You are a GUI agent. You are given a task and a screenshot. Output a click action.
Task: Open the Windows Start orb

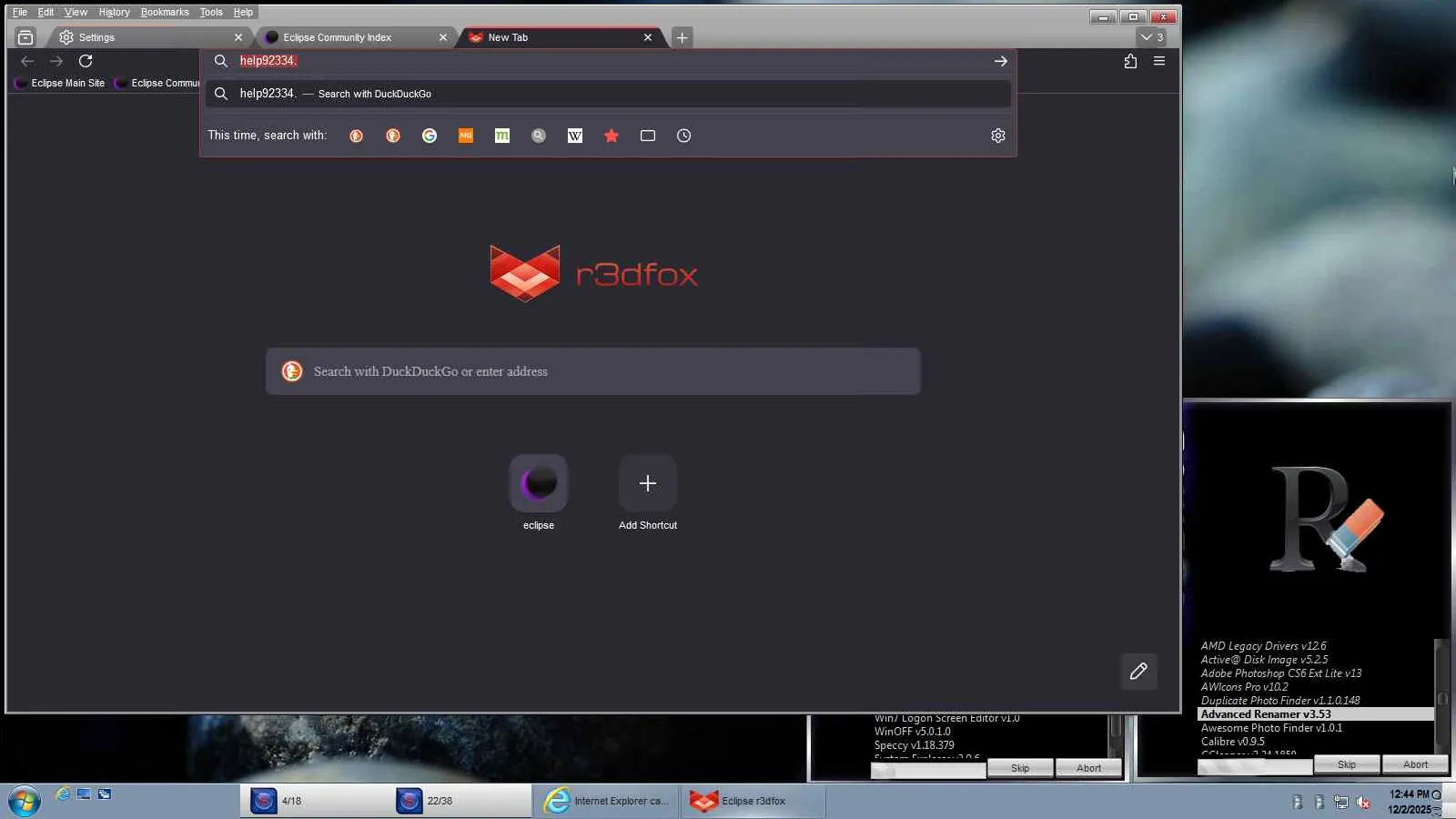pyautogui.click(x=25, y=801)
